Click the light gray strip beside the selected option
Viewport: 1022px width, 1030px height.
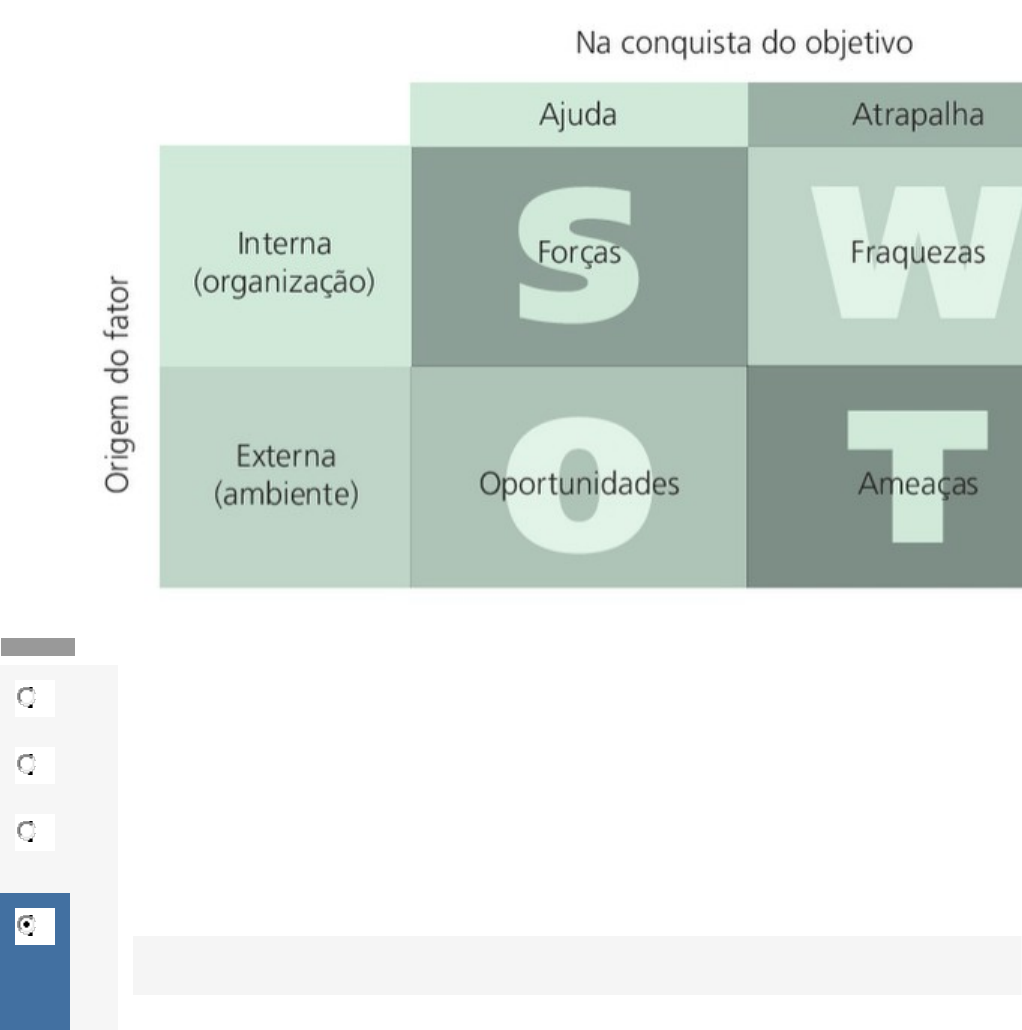576,965
